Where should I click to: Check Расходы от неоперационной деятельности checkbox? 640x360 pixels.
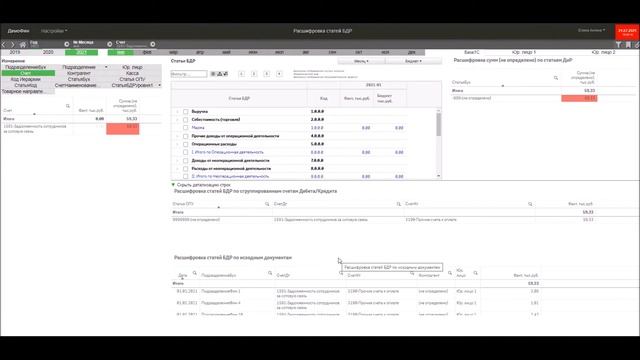tap(186, 169)
